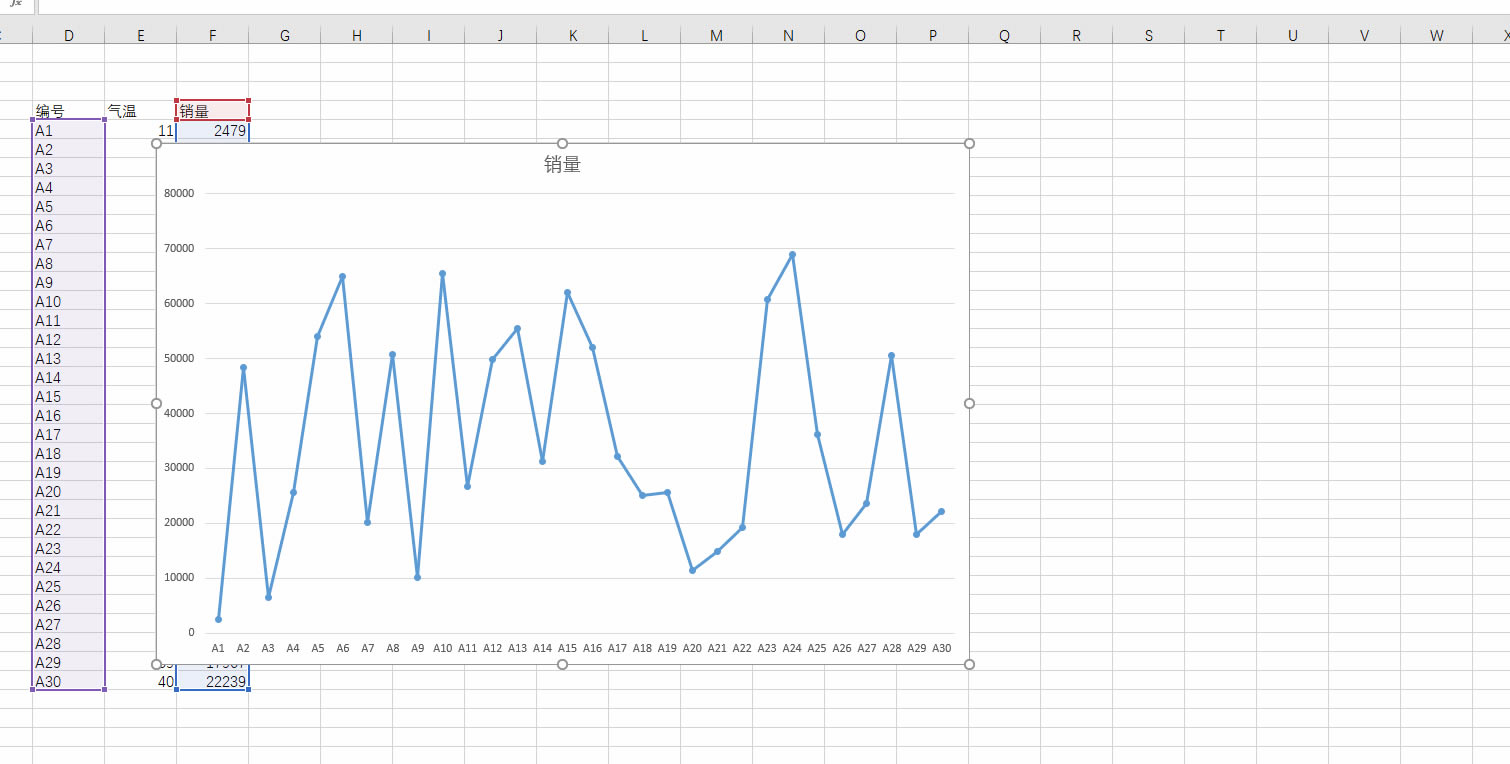Select column header K

pos(573,36)
